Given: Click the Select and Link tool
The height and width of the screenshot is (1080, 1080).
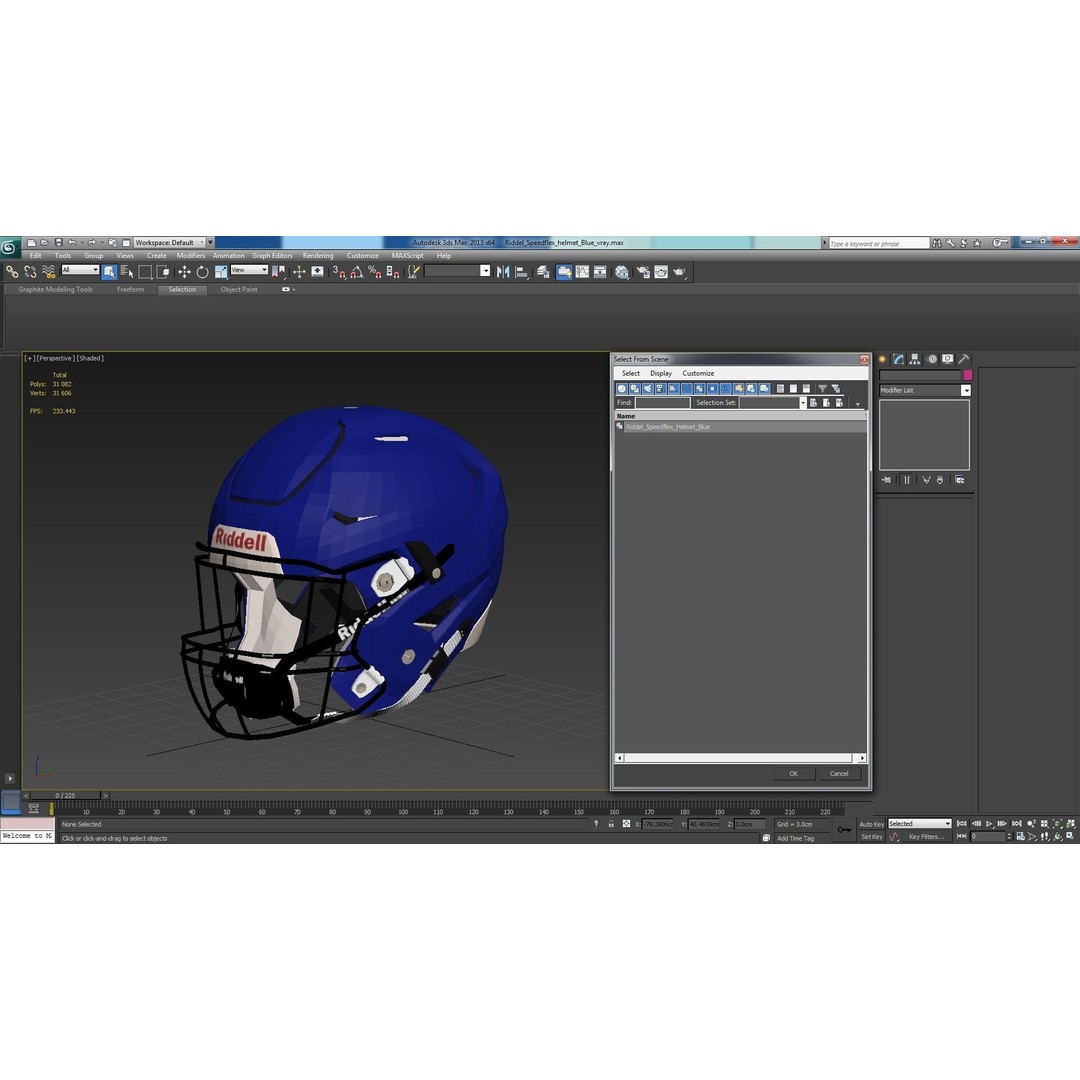Looking at the screenshot, I should (12, 272).
